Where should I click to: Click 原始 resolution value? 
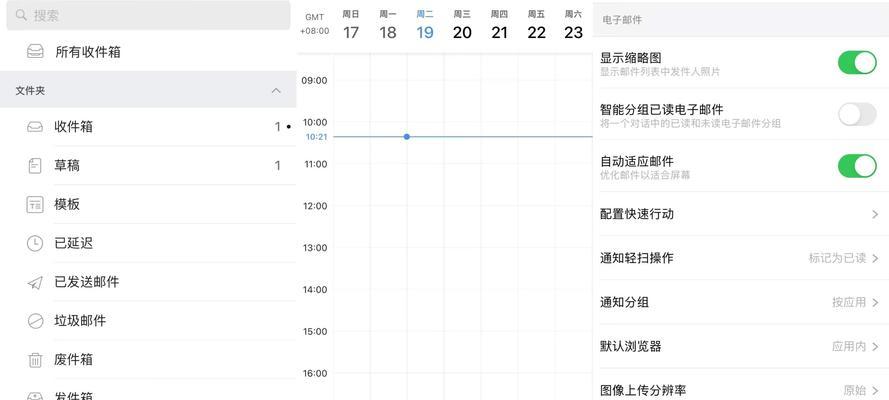click(x=855, y=390)
